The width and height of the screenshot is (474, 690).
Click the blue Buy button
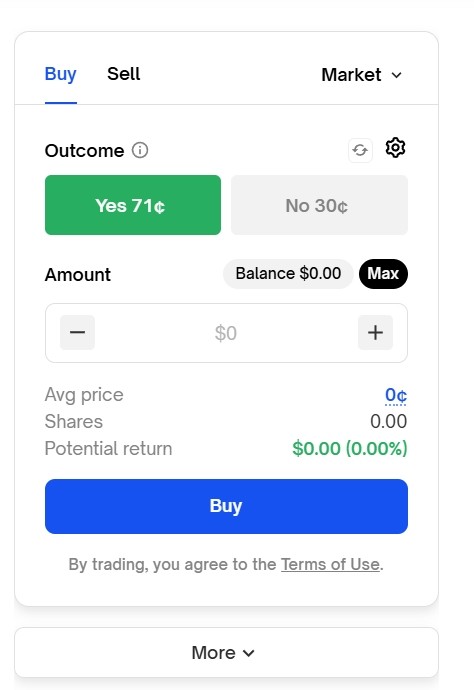pyautogui.click(x=226, y=506)
